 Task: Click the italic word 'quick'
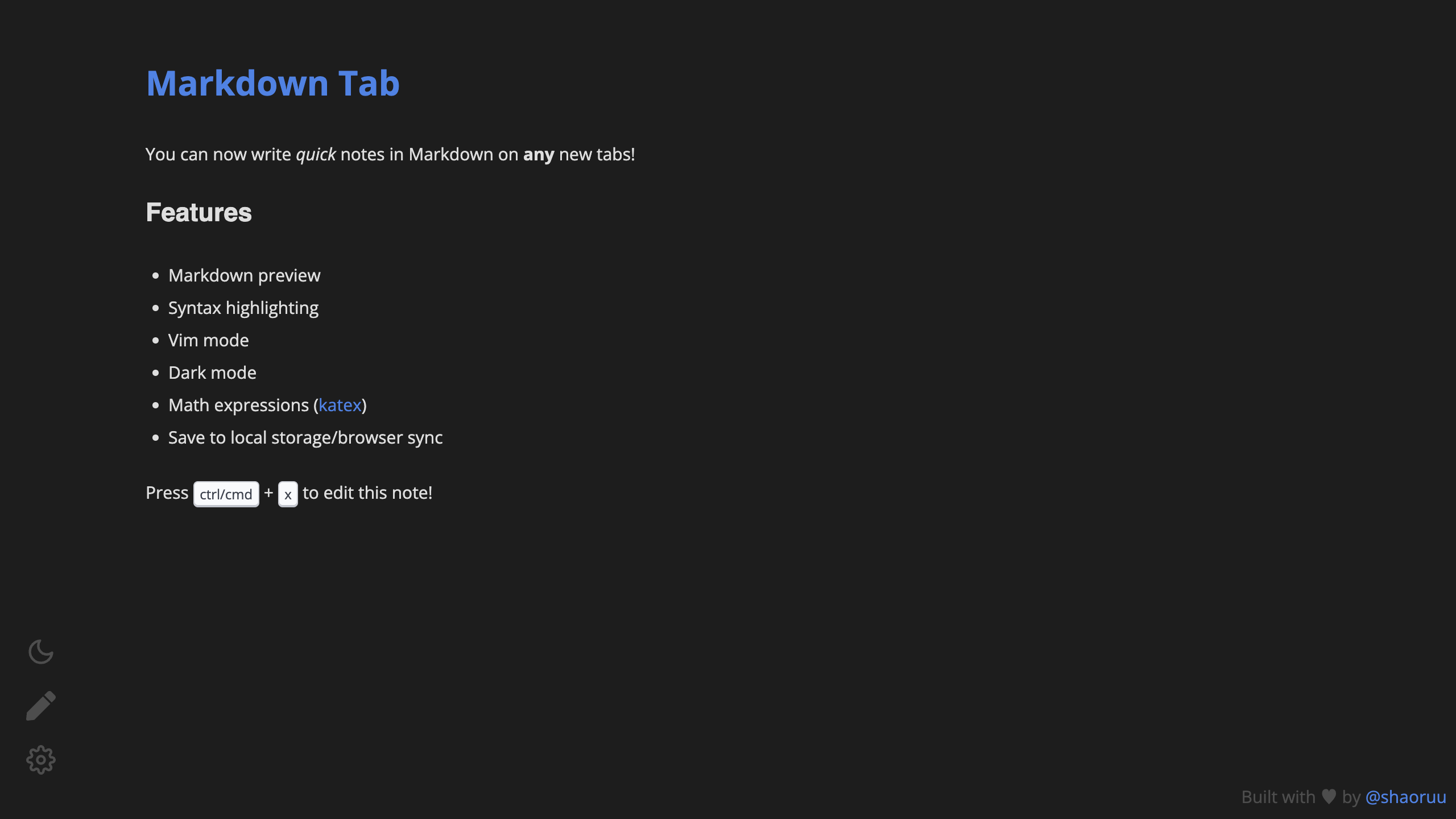[316, 154]
